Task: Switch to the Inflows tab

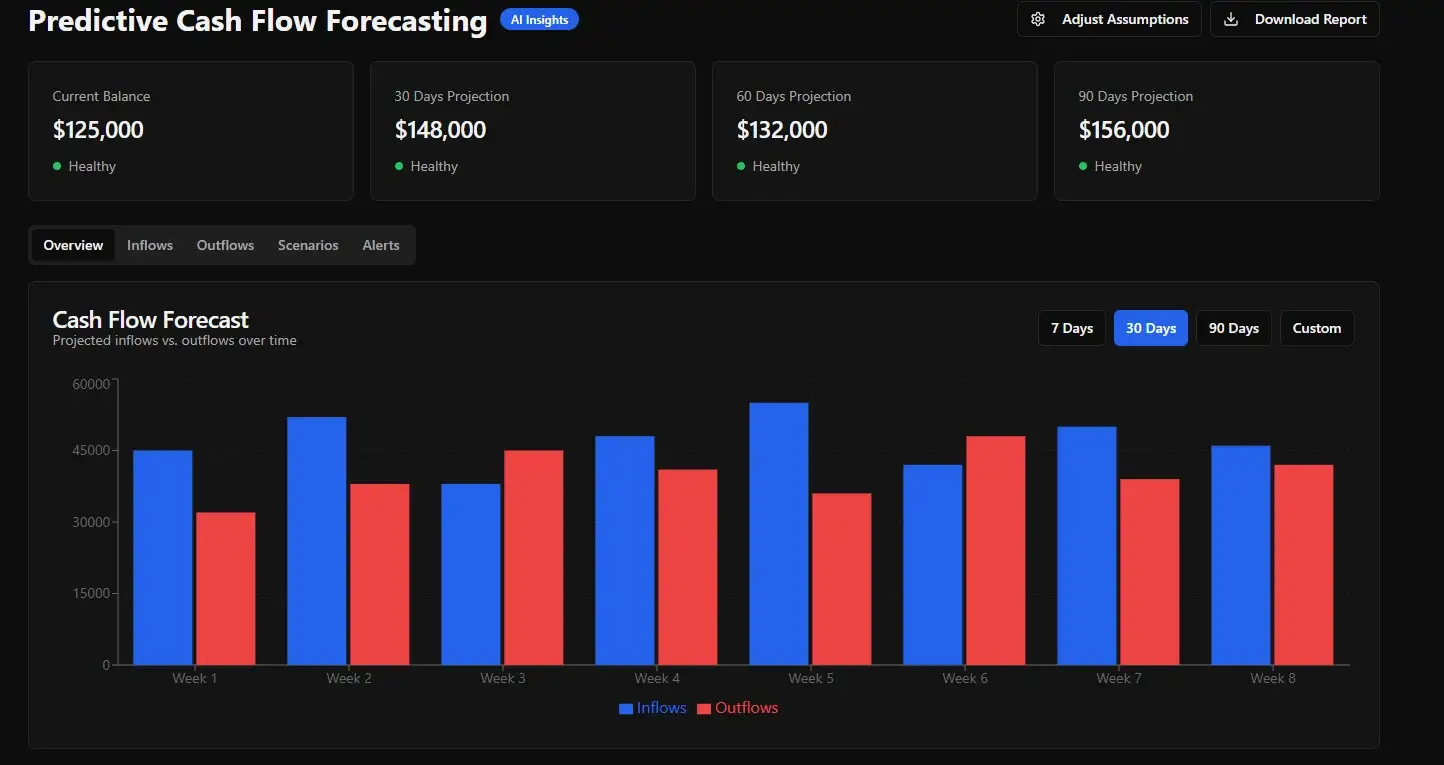Action: click(150, 245)
